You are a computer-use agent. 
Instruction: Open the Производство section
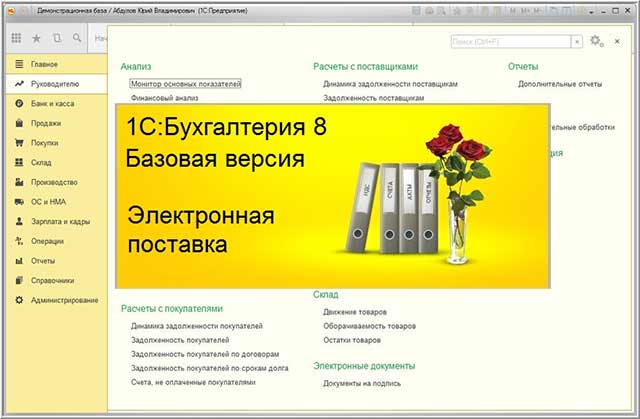click(x=57, y=182)
